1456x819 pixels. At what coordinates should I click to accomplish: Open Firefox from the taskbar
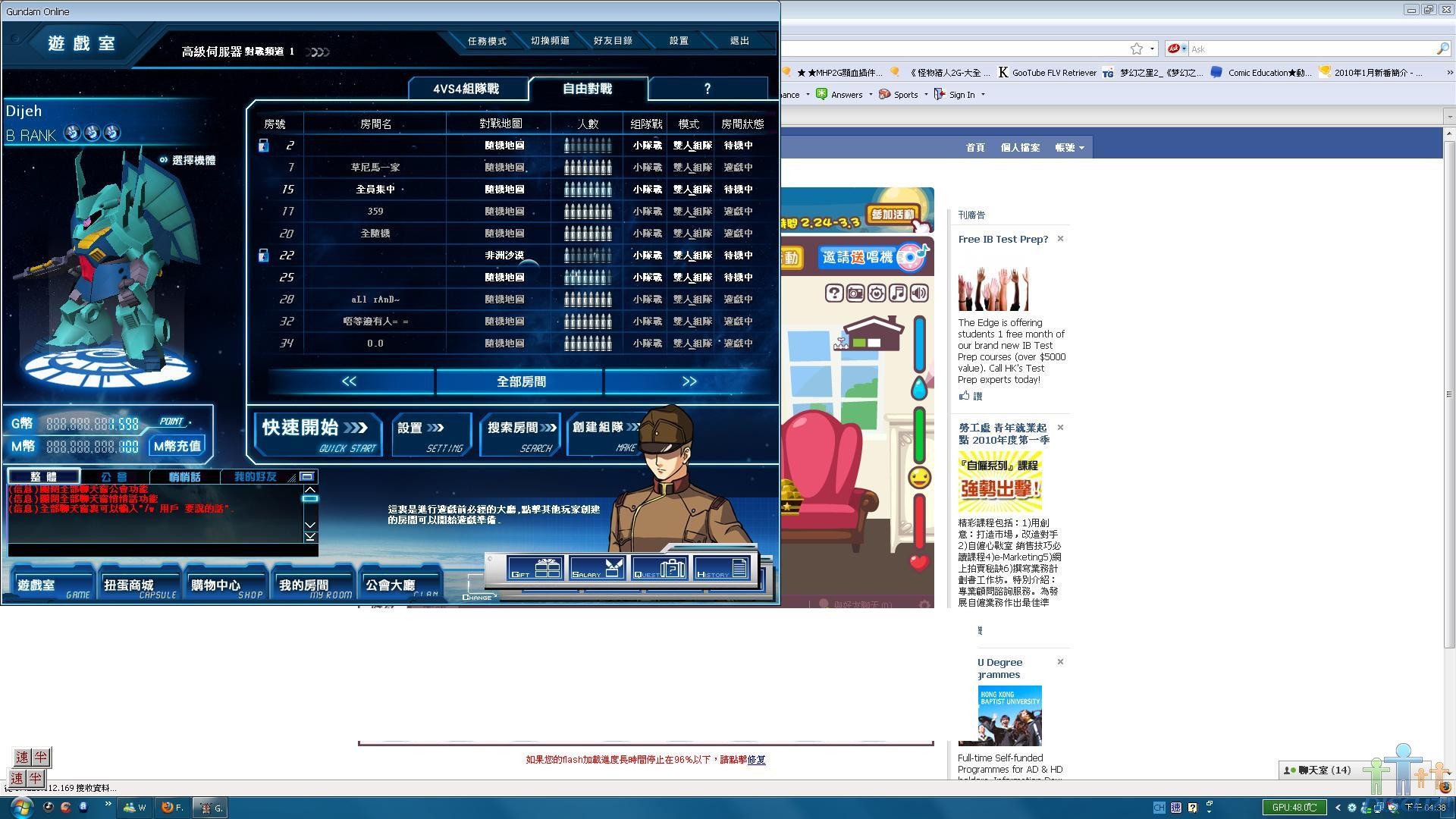click(x=172, y=808)
